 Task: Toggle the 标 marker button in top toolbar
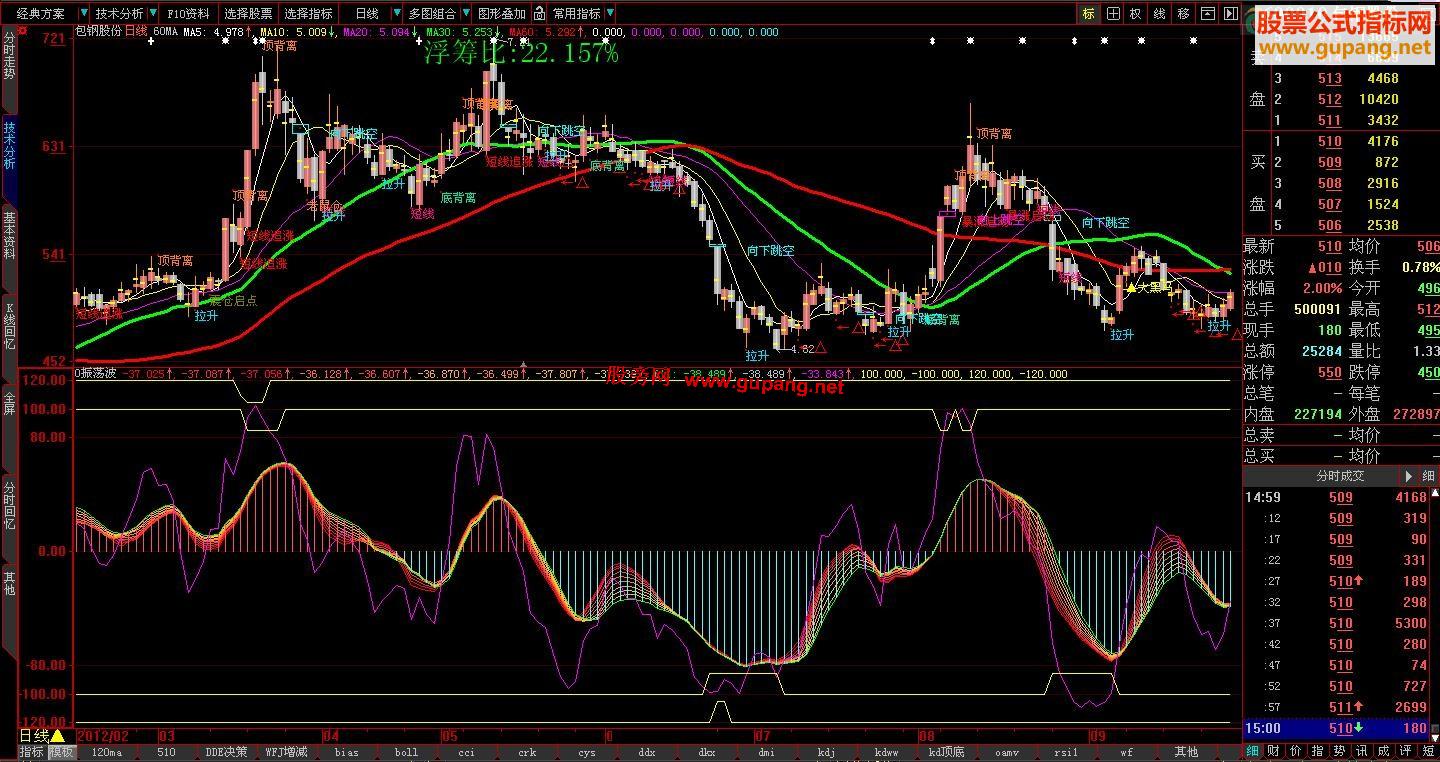point(1088,14)
